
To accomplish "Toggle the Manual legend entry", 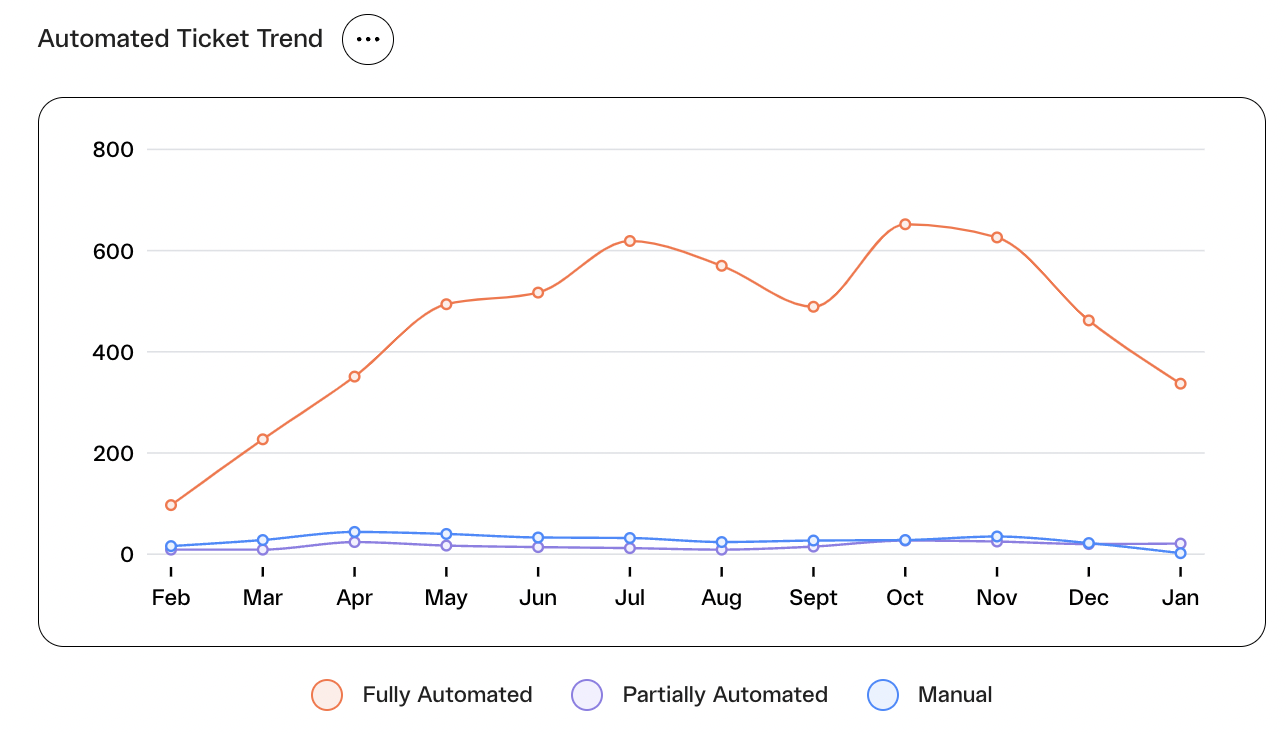I will pyautogui.click(x=930, y=695).
